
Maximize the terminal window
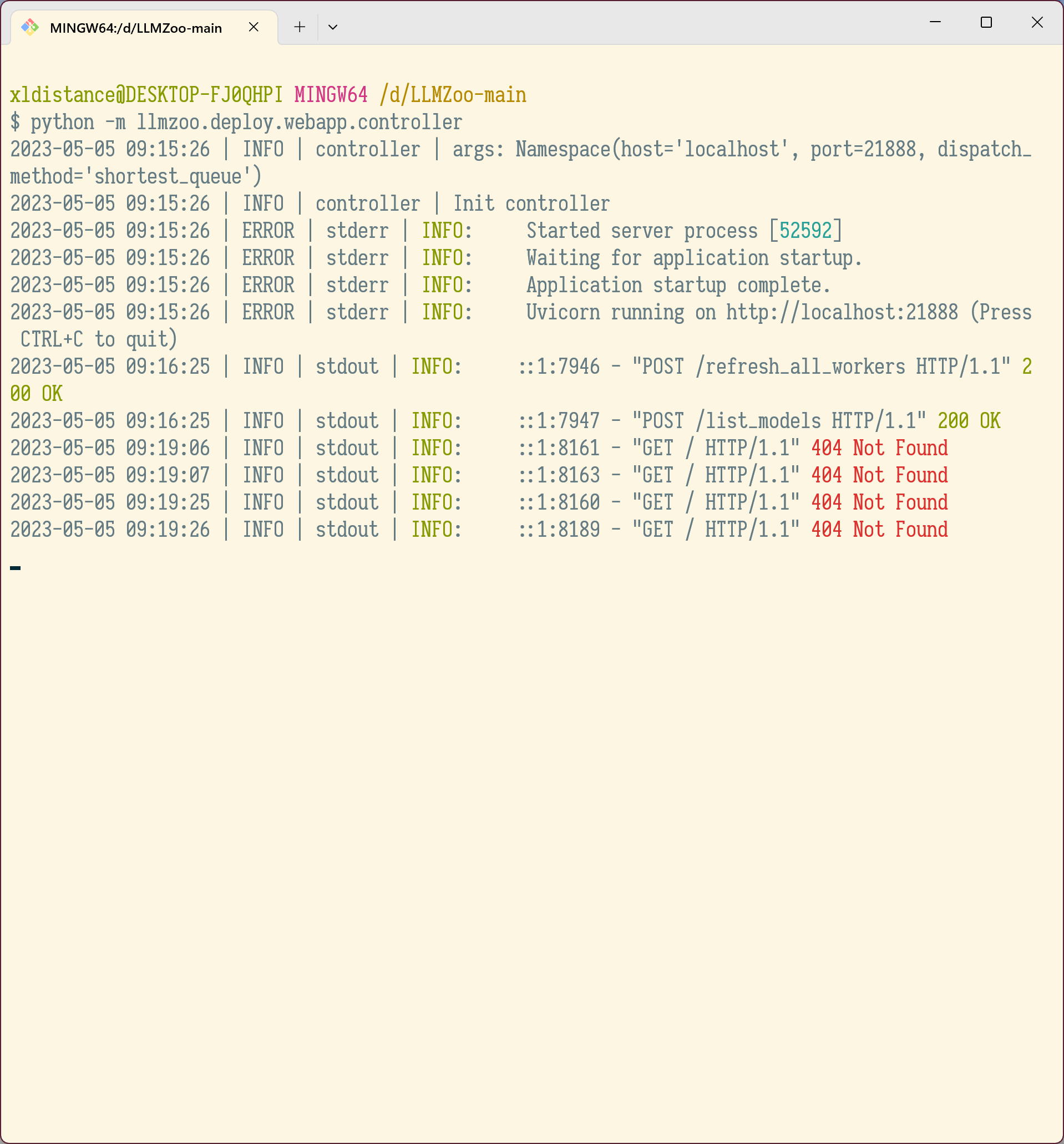(x=986, y=22)
